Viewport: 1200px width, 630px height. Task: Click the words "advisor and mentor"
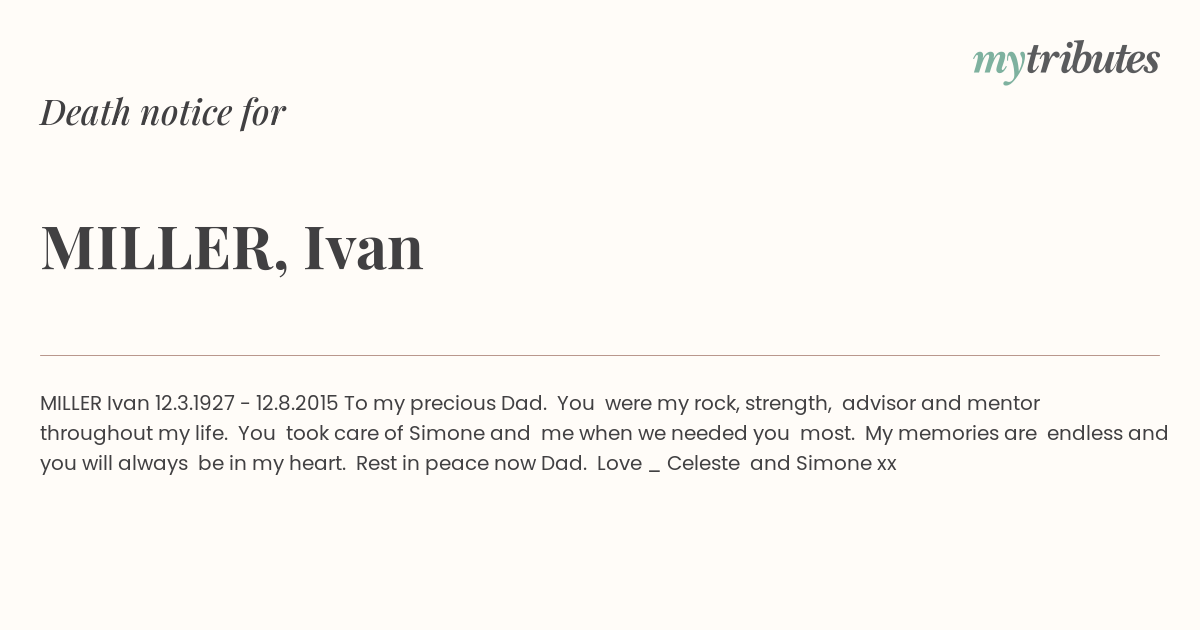coord(941,404)
